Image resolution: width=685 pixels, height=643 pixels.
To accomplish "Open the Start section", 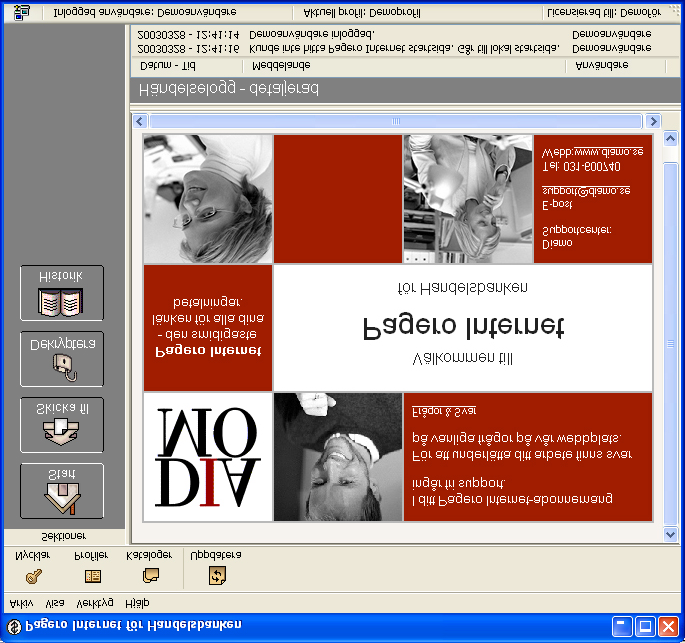I will point(62,491).
